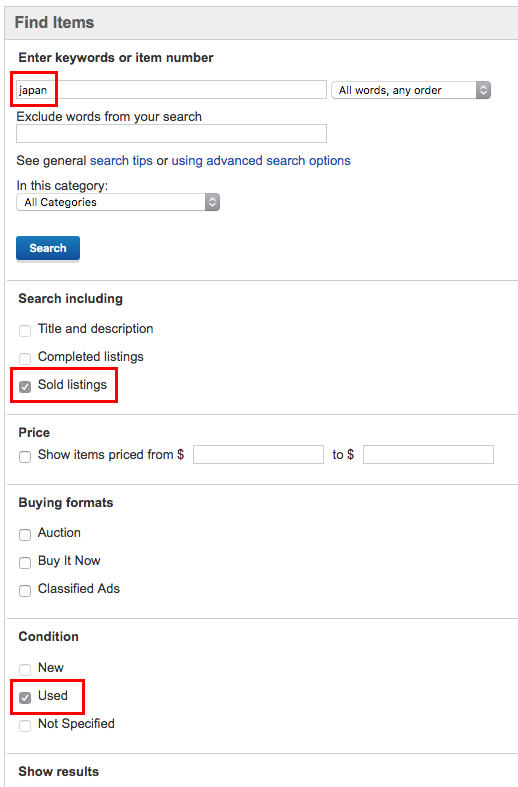Open the 'All words, any order' dropdown
The width and height of the screenshot is (518, 787).
(x=411, y=90)
